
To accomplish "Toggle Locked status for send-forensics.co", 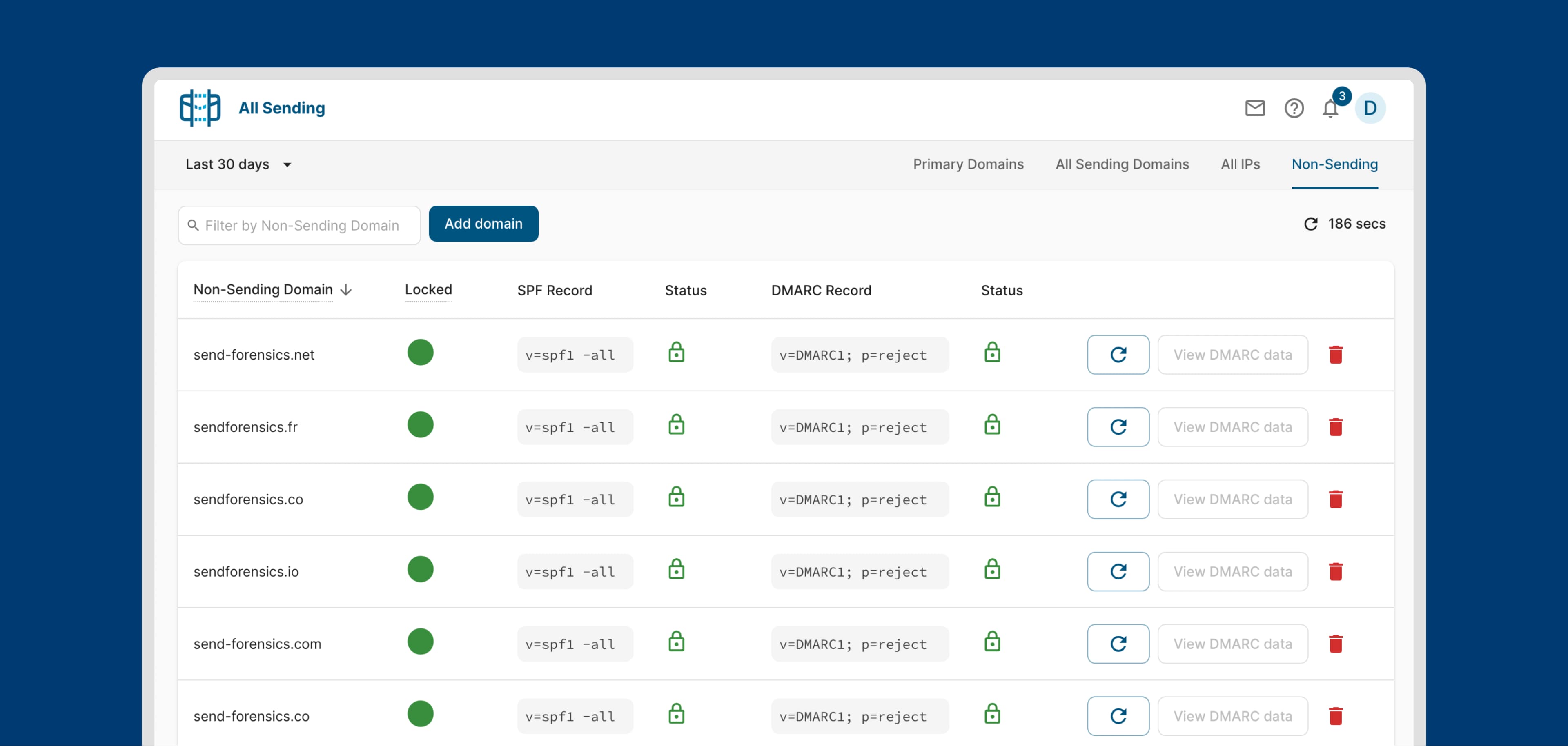I will coord(420,714).
